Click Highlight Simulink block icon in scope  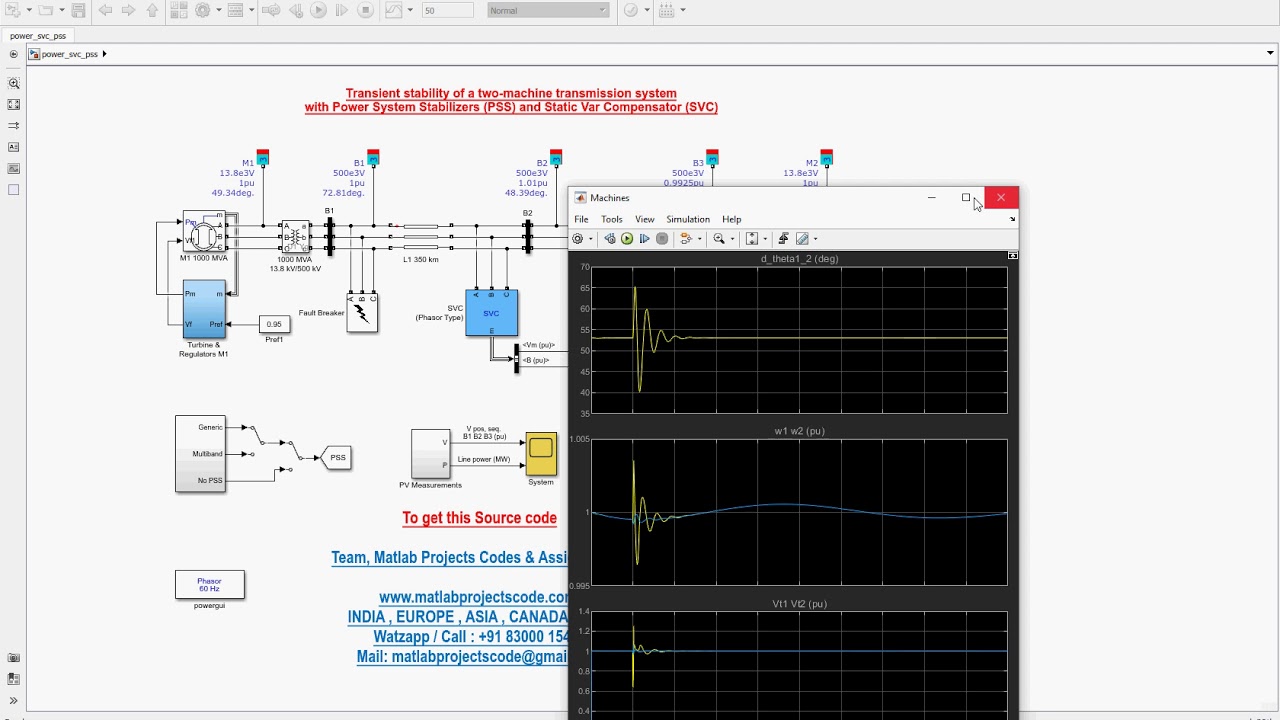point(686,238)
